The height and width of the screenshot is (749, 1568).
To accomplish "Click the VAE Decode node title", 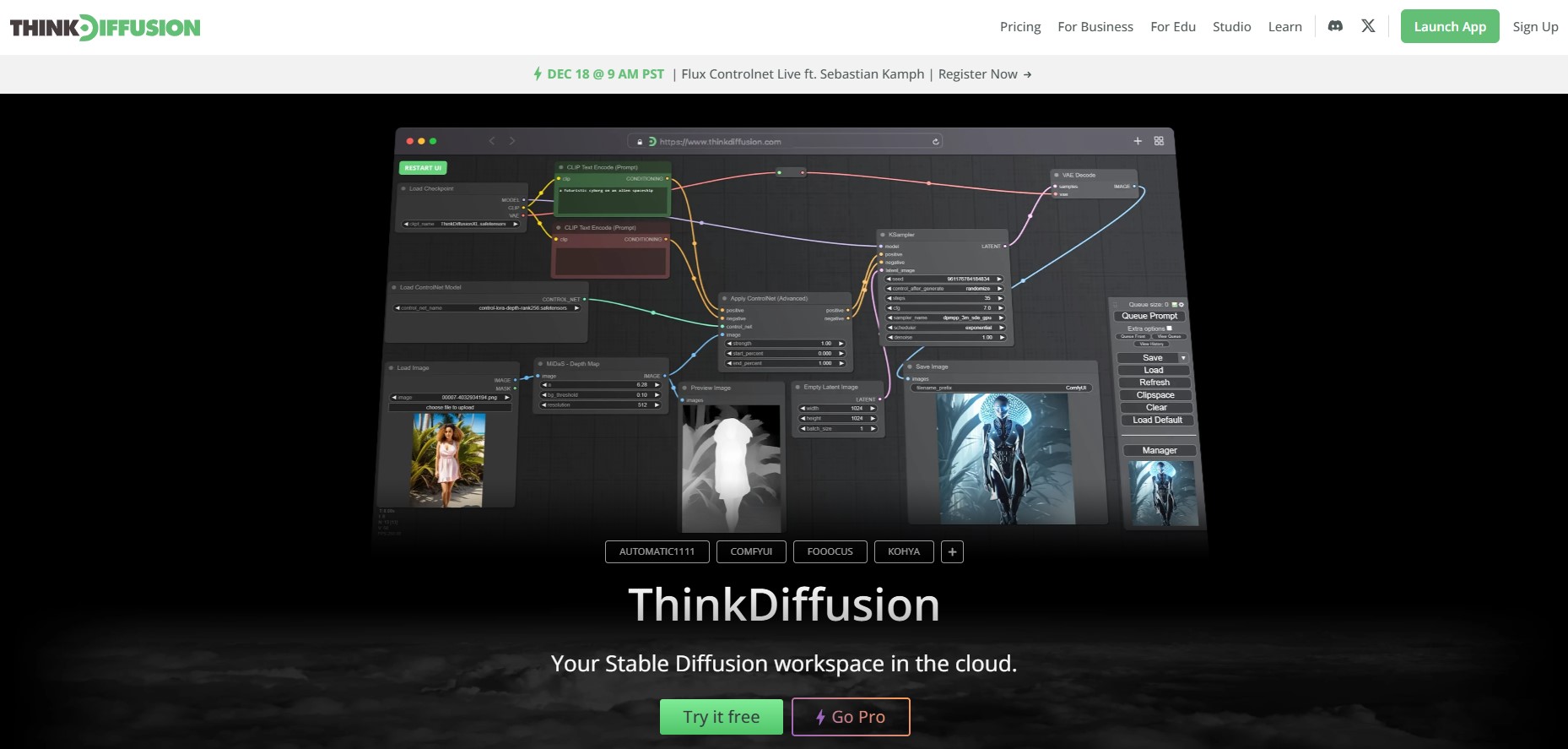I will click(x=1079, y=175).
